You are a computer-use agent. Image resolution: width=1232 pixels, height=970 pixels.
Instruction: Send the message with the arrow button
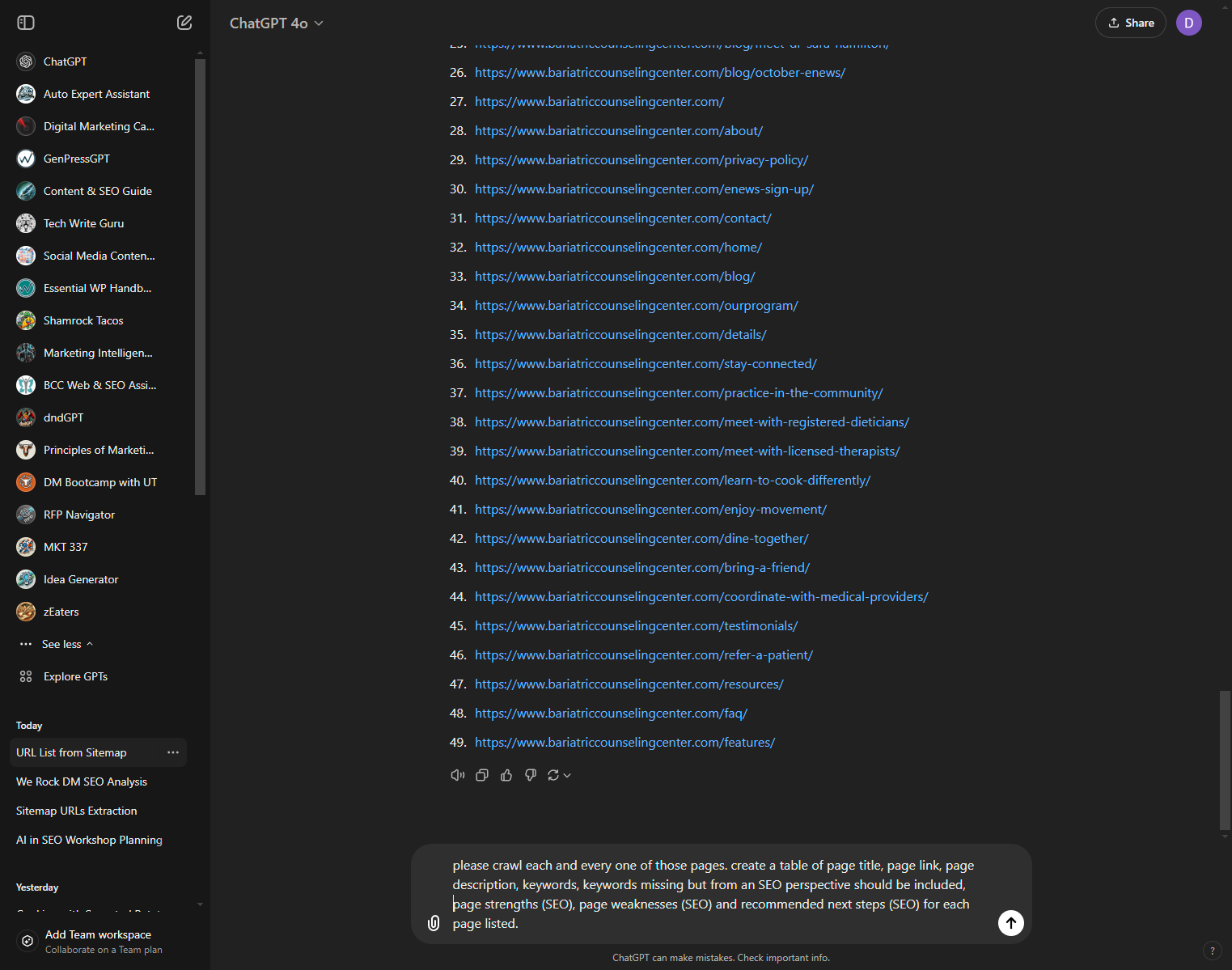(x=1011, y=923)
